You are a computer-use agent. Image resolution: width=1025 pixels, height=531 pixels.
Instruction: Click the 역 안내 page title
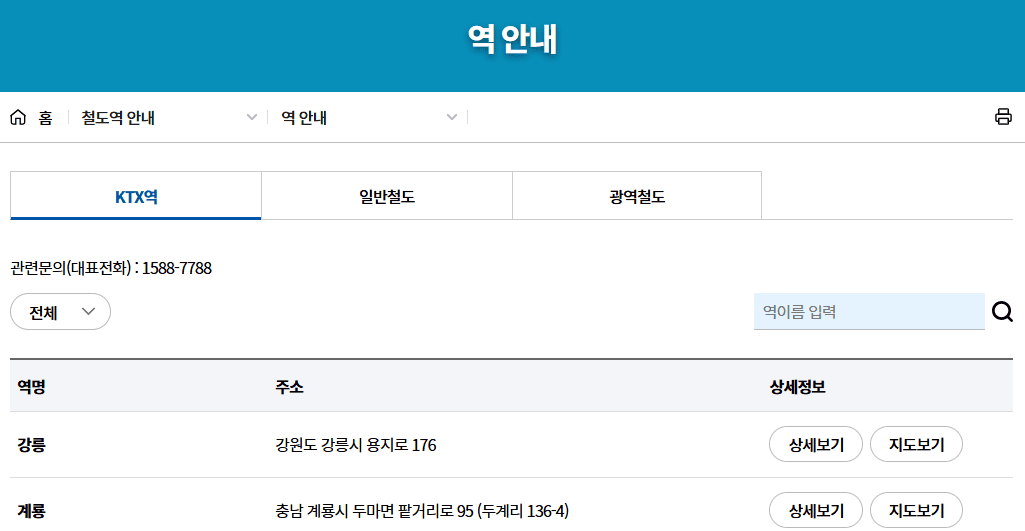(x=512, y=39)
